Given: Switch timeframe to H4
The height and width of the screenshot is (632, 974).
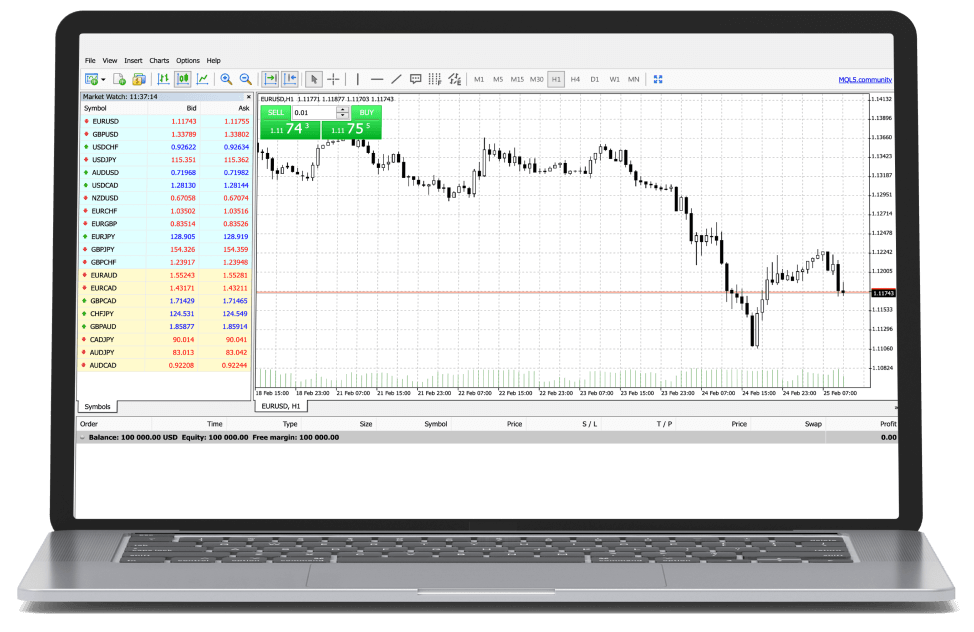Looking at the screenshot, I should pyautogui.click(x=575, y=80).
